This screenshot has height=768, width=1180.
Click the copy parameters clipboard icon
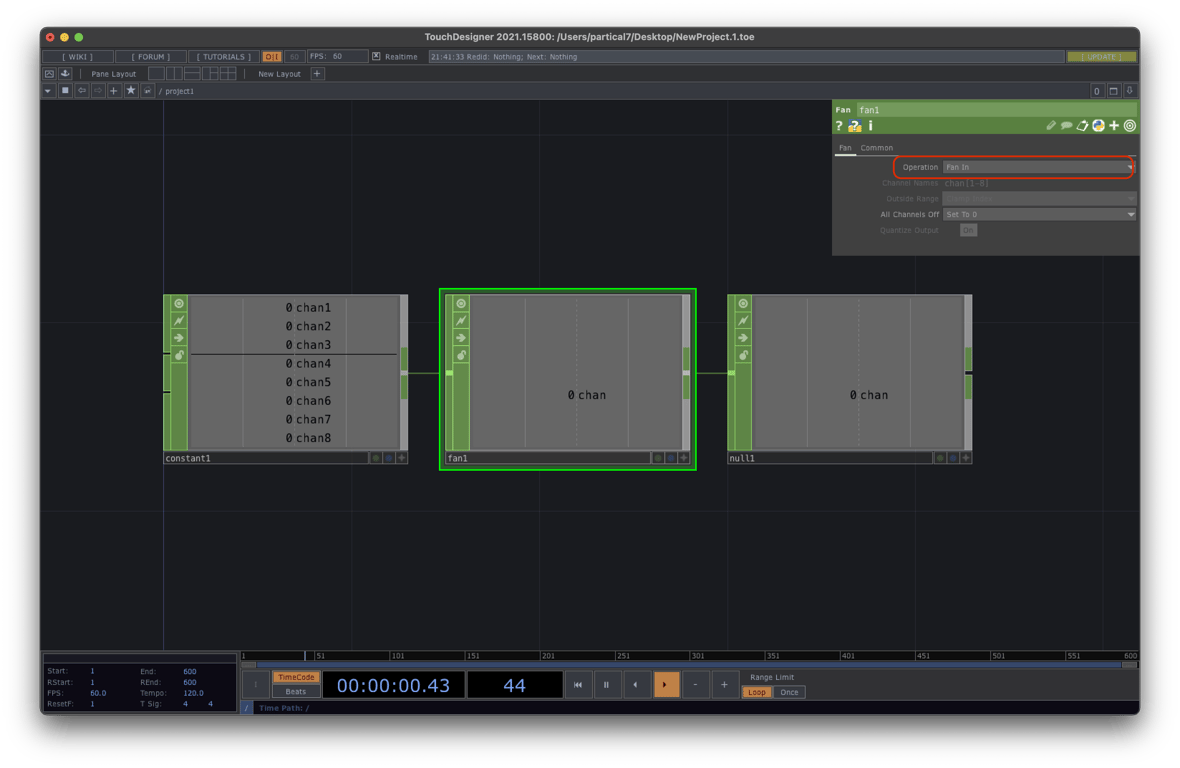(1082, 126)
